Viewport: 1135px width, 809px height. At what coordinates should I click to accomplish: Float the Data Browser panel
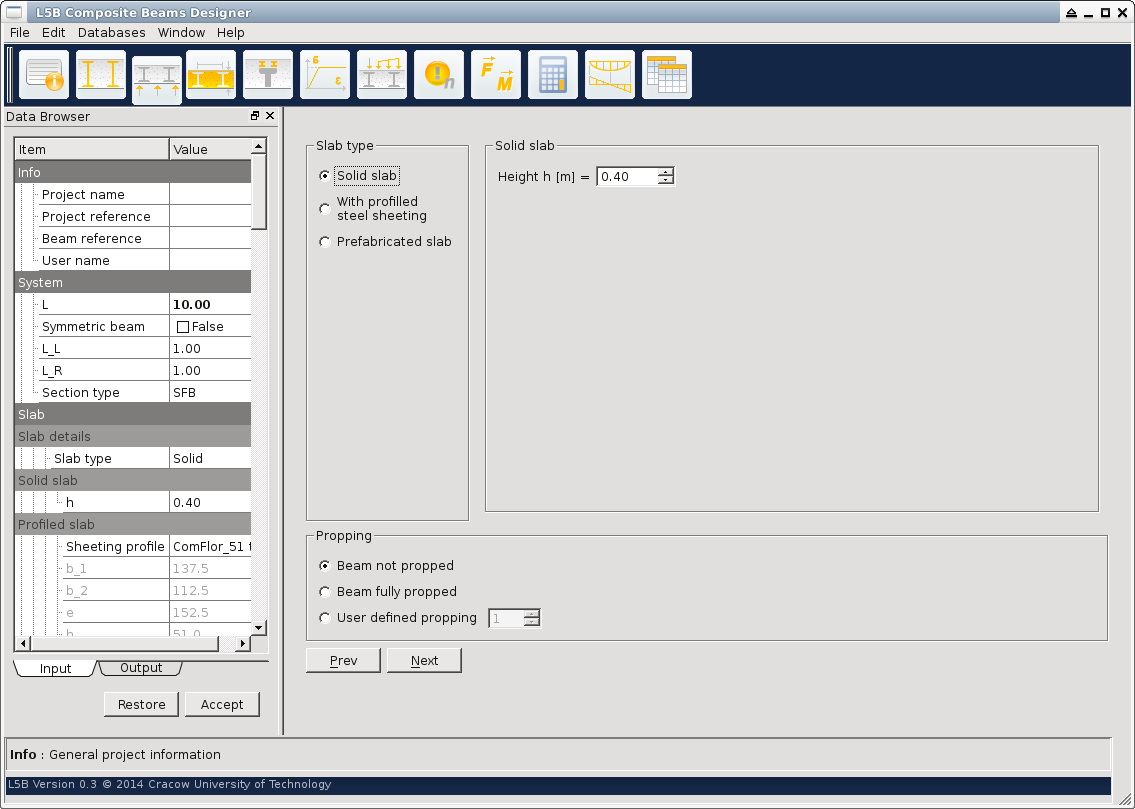(255, 117)
